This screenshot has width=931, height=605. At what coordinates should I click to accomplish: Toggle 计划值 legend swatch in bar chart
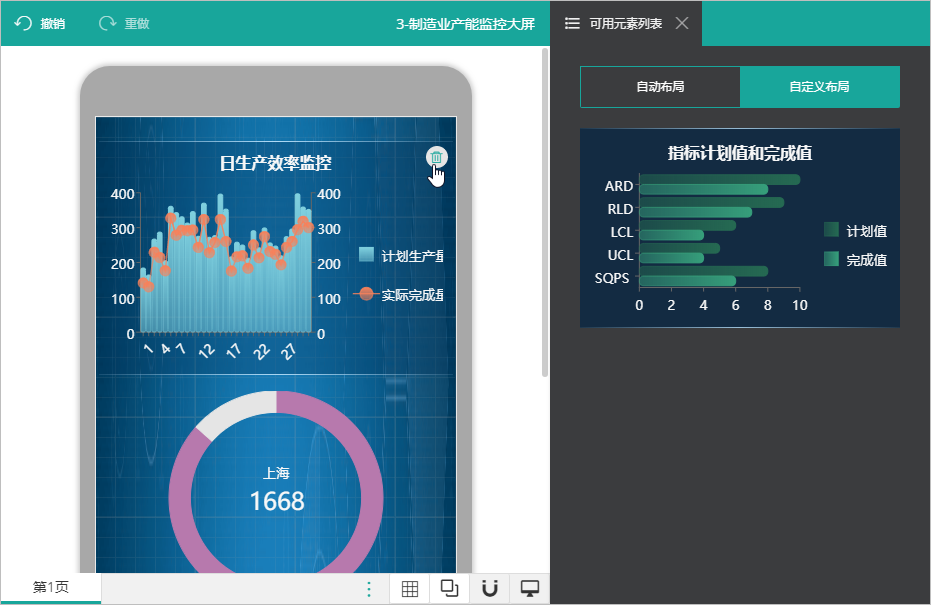(x=831, y=230)
